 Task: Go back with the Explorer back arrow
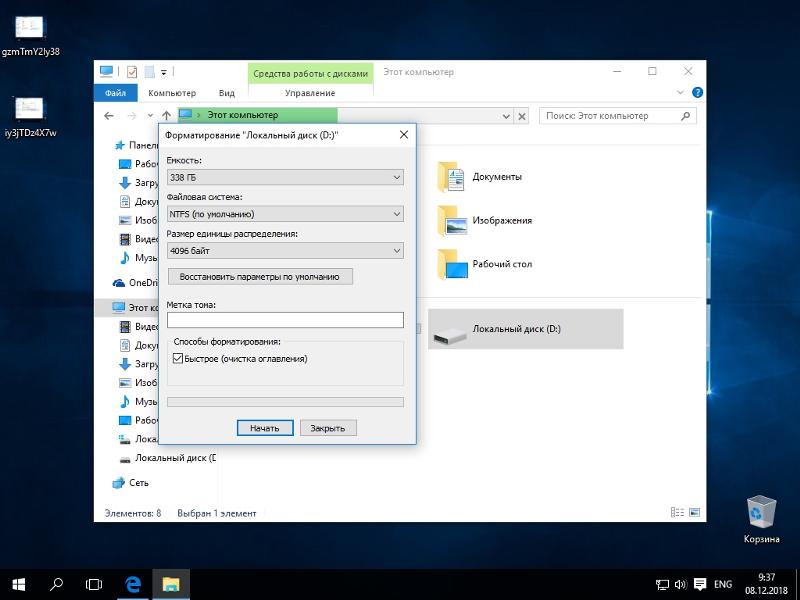pos(109,116)
